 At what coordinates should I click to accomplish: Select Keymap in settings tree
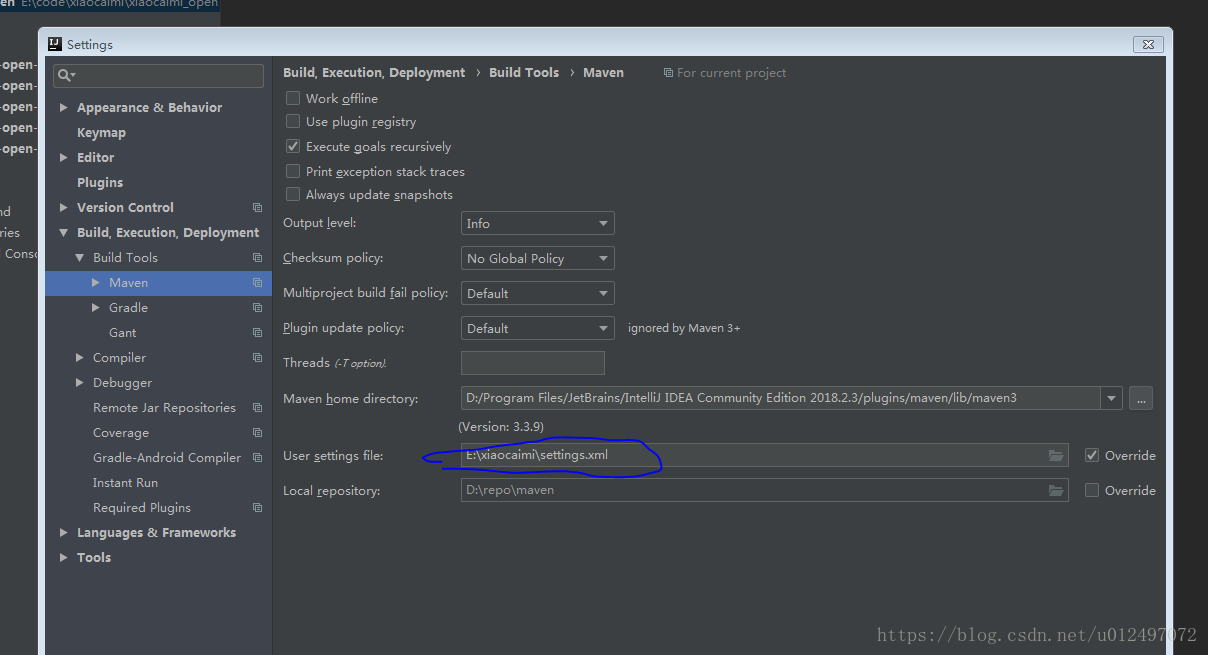(101, 133)
